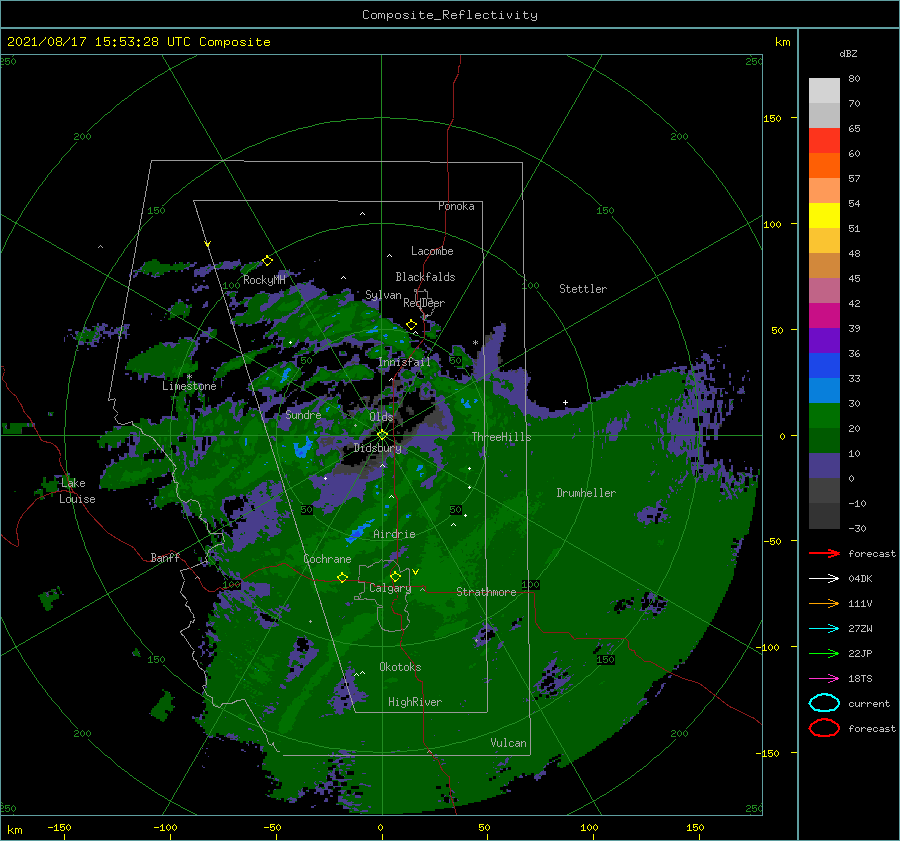
Task: Select the Vulcan label
Action: tap(508, 743)
